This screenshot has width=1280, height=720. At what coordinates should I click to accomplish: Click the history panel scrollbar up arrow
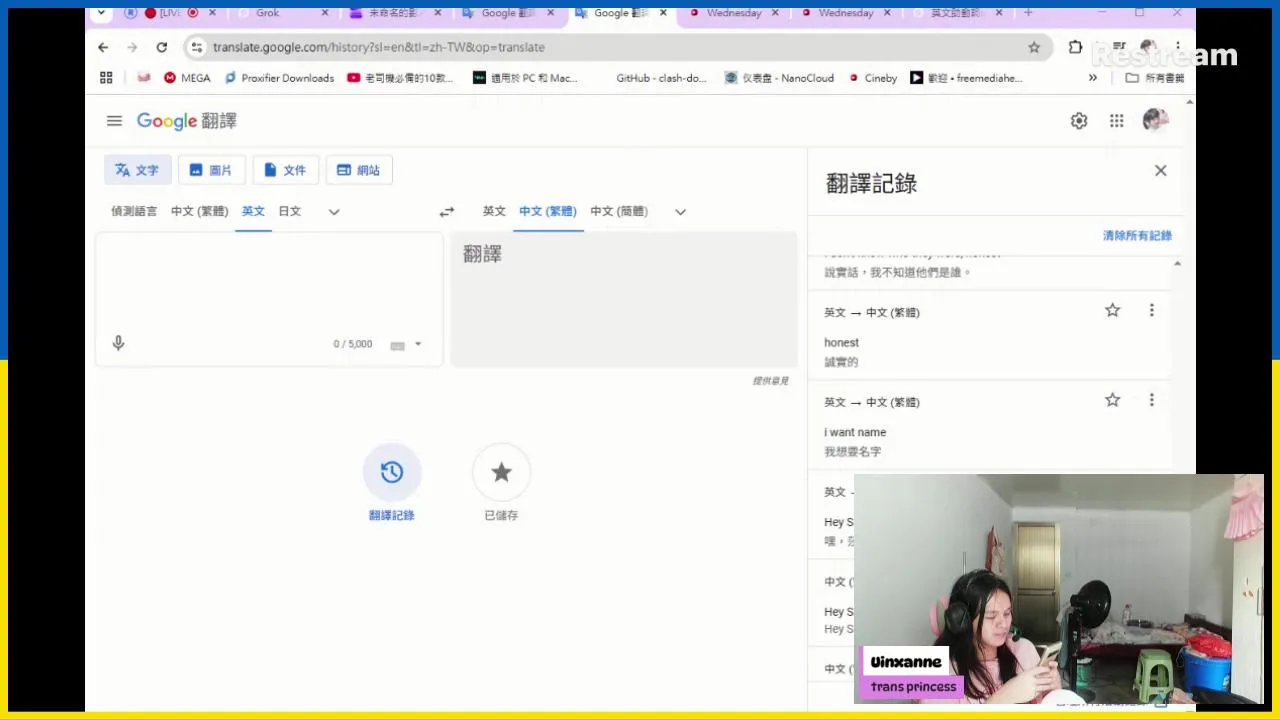1177,263
